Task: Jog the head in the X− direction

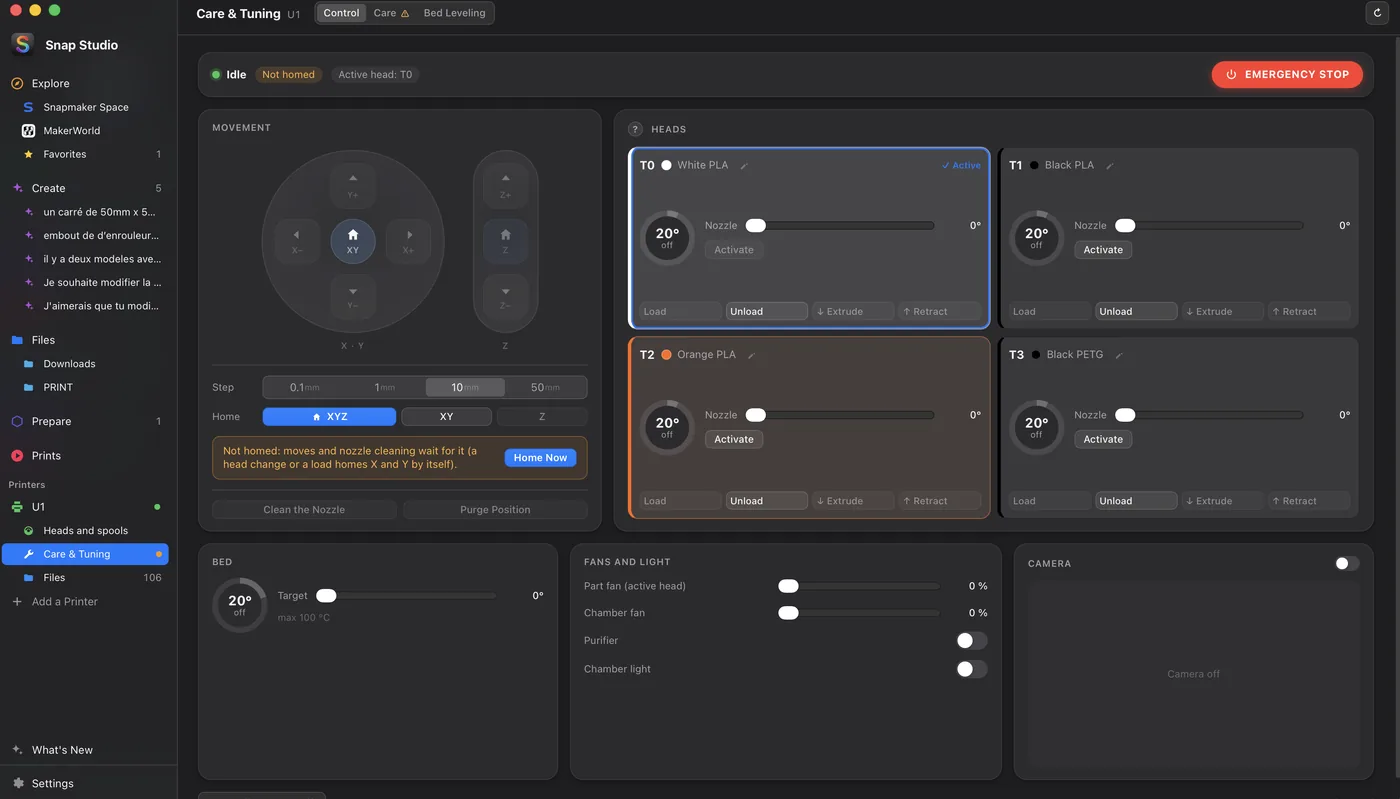Action: tap(297, 242)
